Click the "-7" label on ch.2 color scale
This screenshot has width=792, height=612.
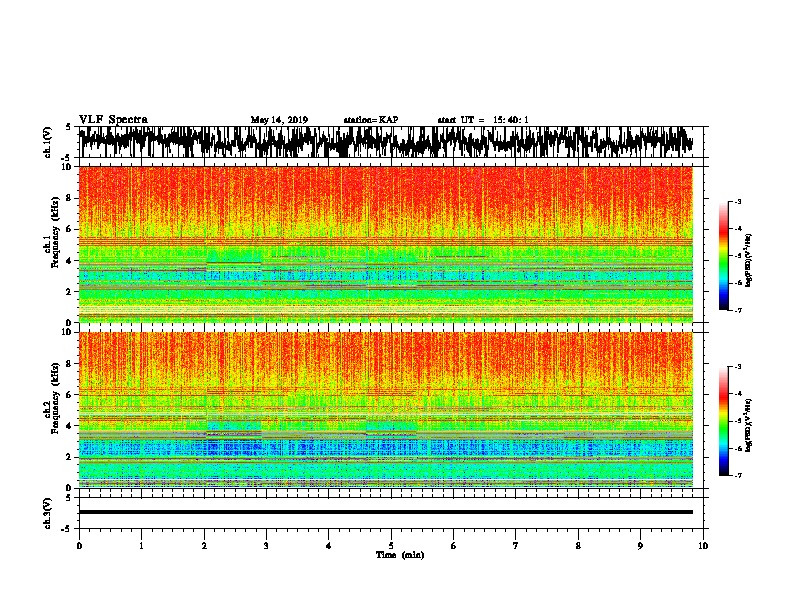coord(737,476)
